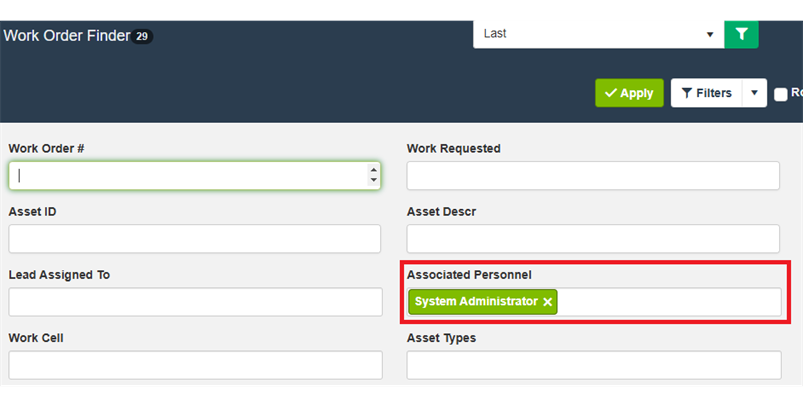The height and width of the screenshot is (413, 803).
Task: Focus the Work Requested text field
Action: [x=592, y=176]
